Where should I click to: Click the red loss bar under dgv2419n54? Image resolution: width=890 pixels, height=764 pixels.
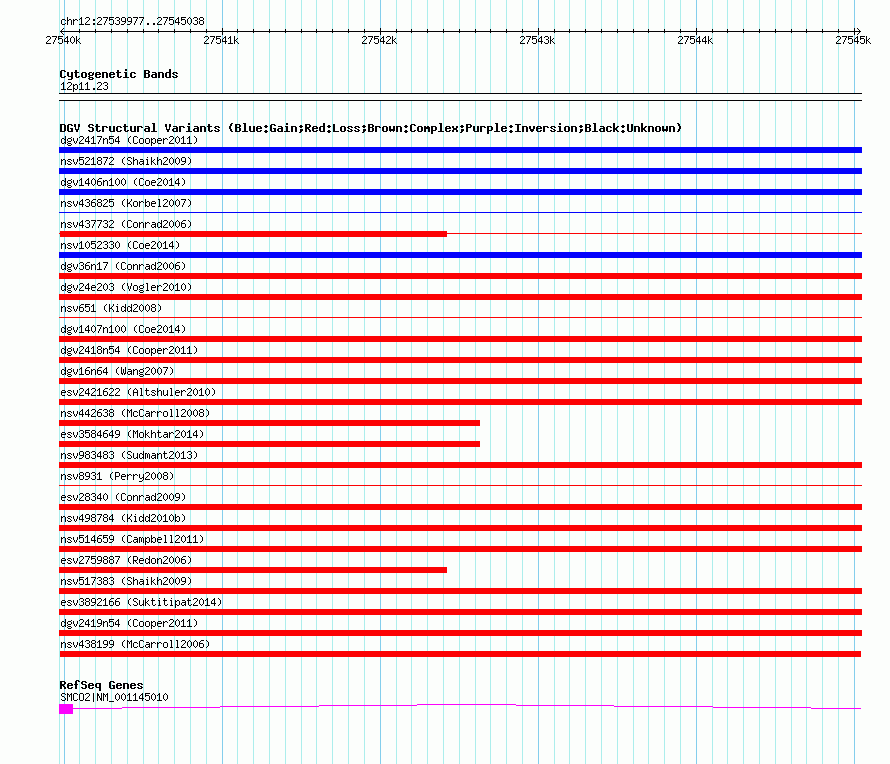pyautogui.click(x=460, y=633)
